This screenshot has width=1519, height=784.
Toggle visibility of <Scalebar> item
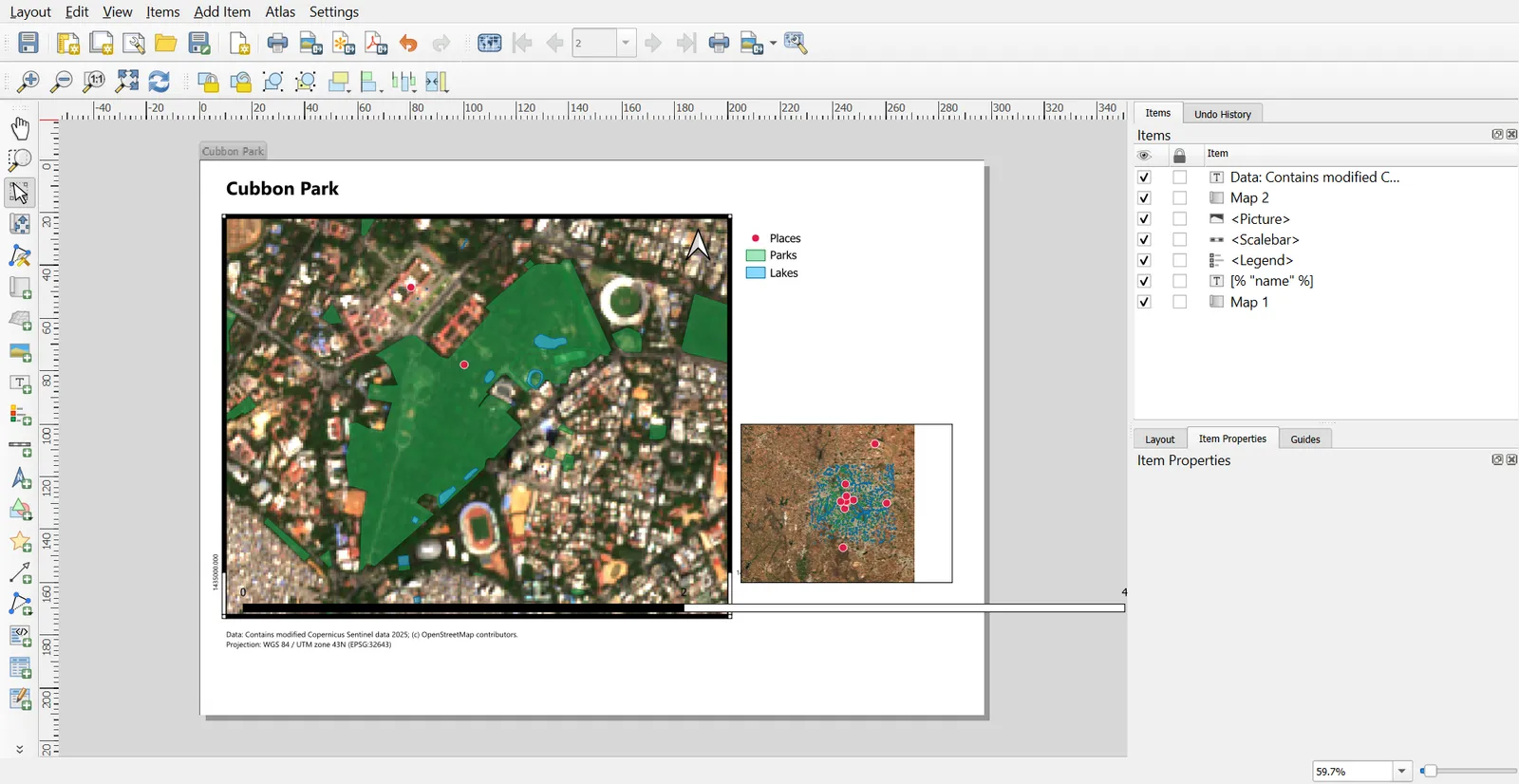tap(1144, 240)
